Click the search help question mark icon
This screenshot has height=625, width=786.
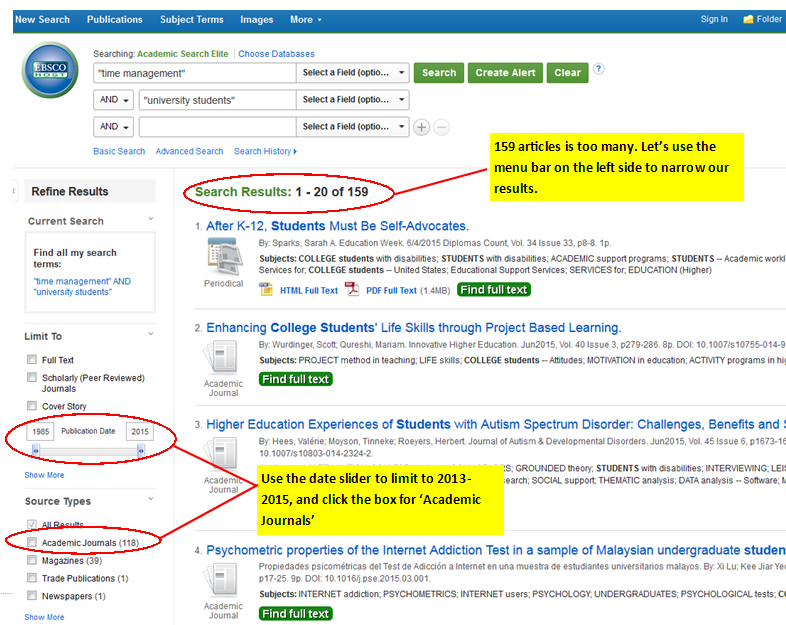coord(598,69)
